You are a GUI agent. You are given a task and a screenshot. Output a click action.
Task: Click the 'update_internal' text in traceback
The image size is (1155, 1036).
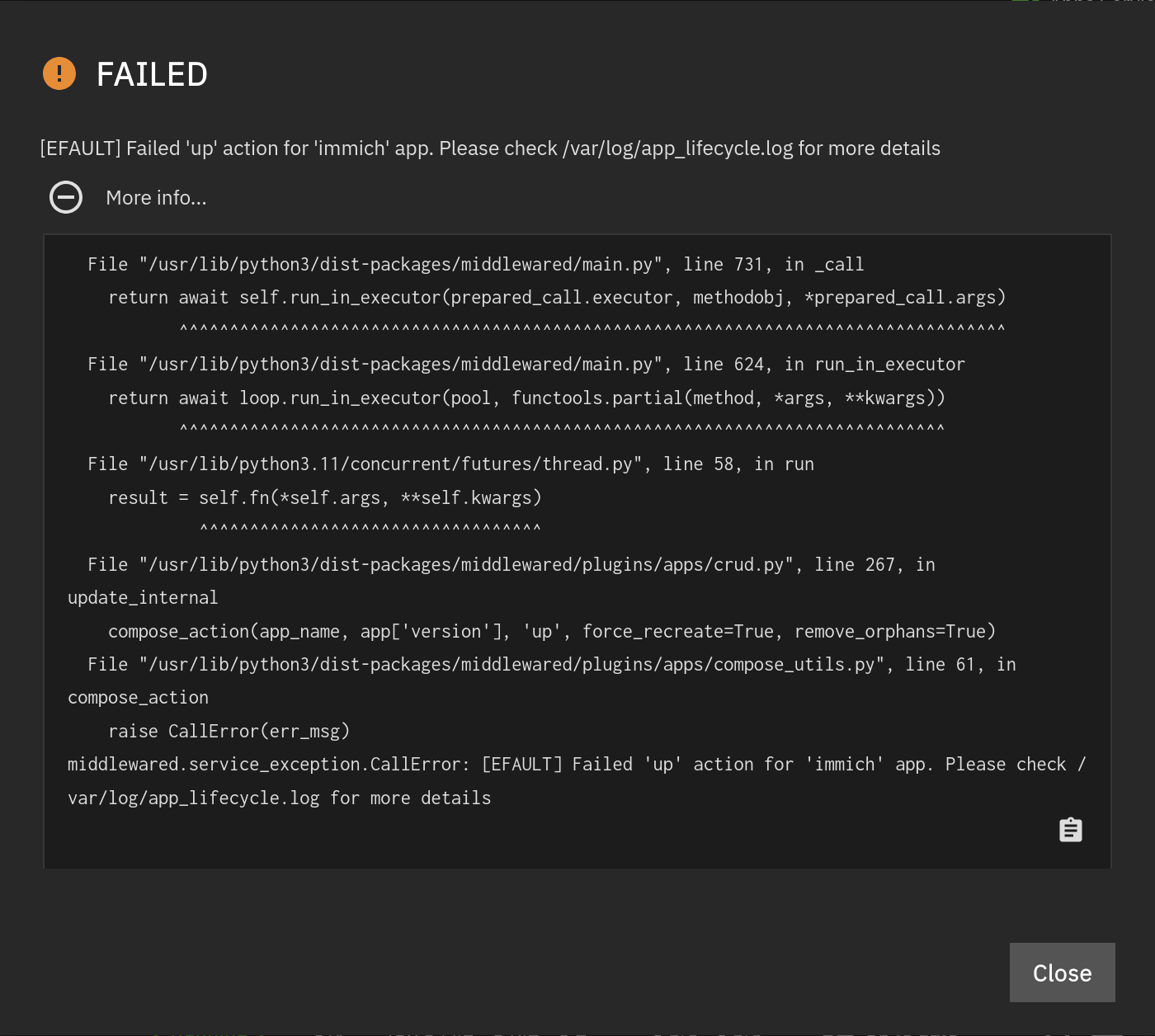[143, 598]
